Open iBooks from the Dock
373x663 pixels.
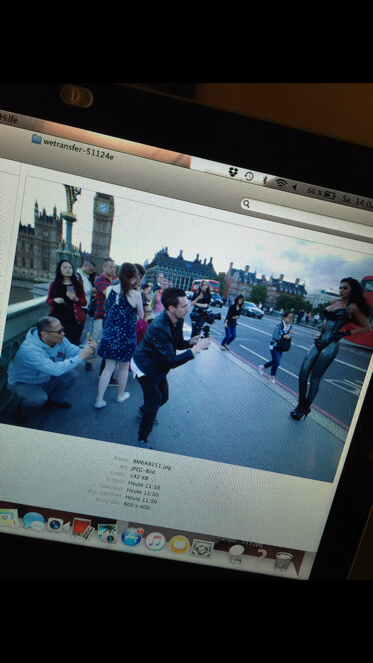179,544
